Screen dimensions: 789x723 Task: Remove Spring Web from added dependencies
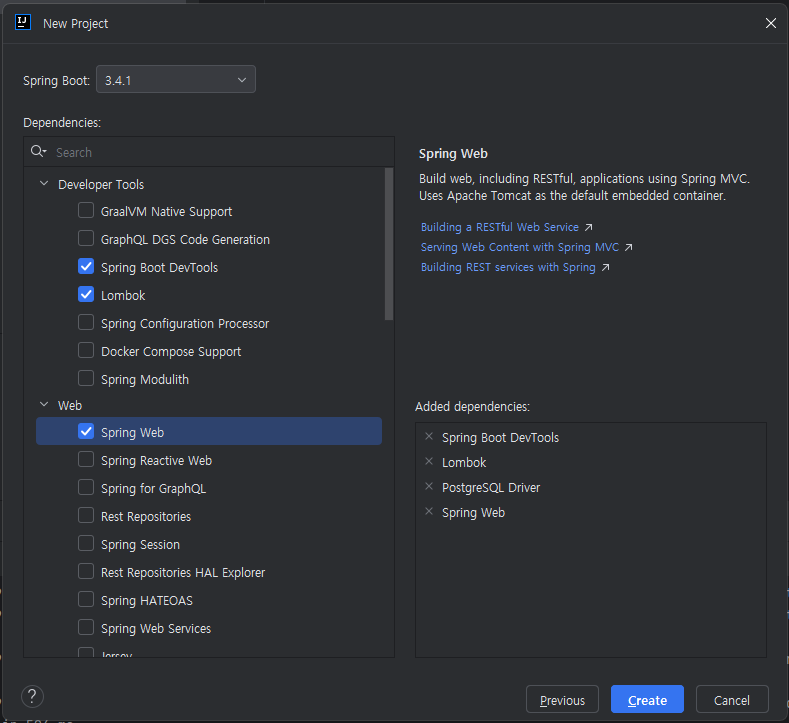coord(429,512)
